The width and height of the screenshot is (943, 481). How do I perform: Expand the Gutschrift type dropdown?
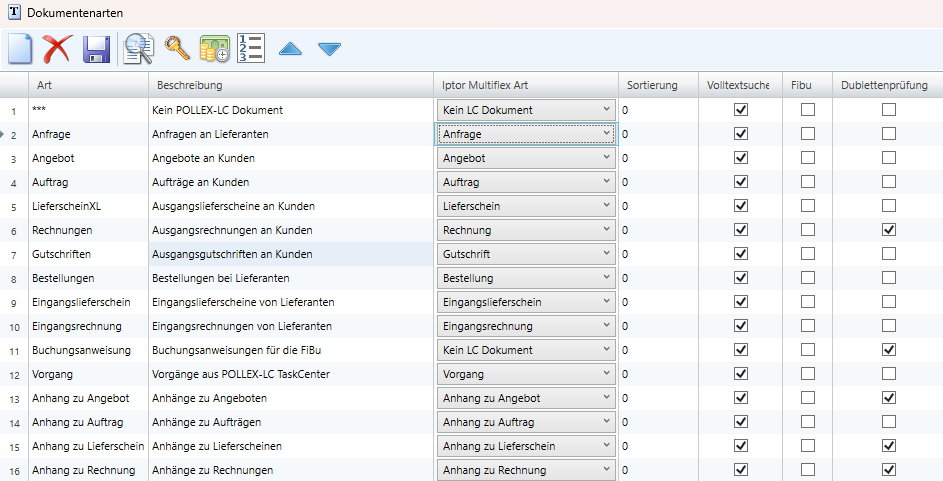(x=526, y=254)
